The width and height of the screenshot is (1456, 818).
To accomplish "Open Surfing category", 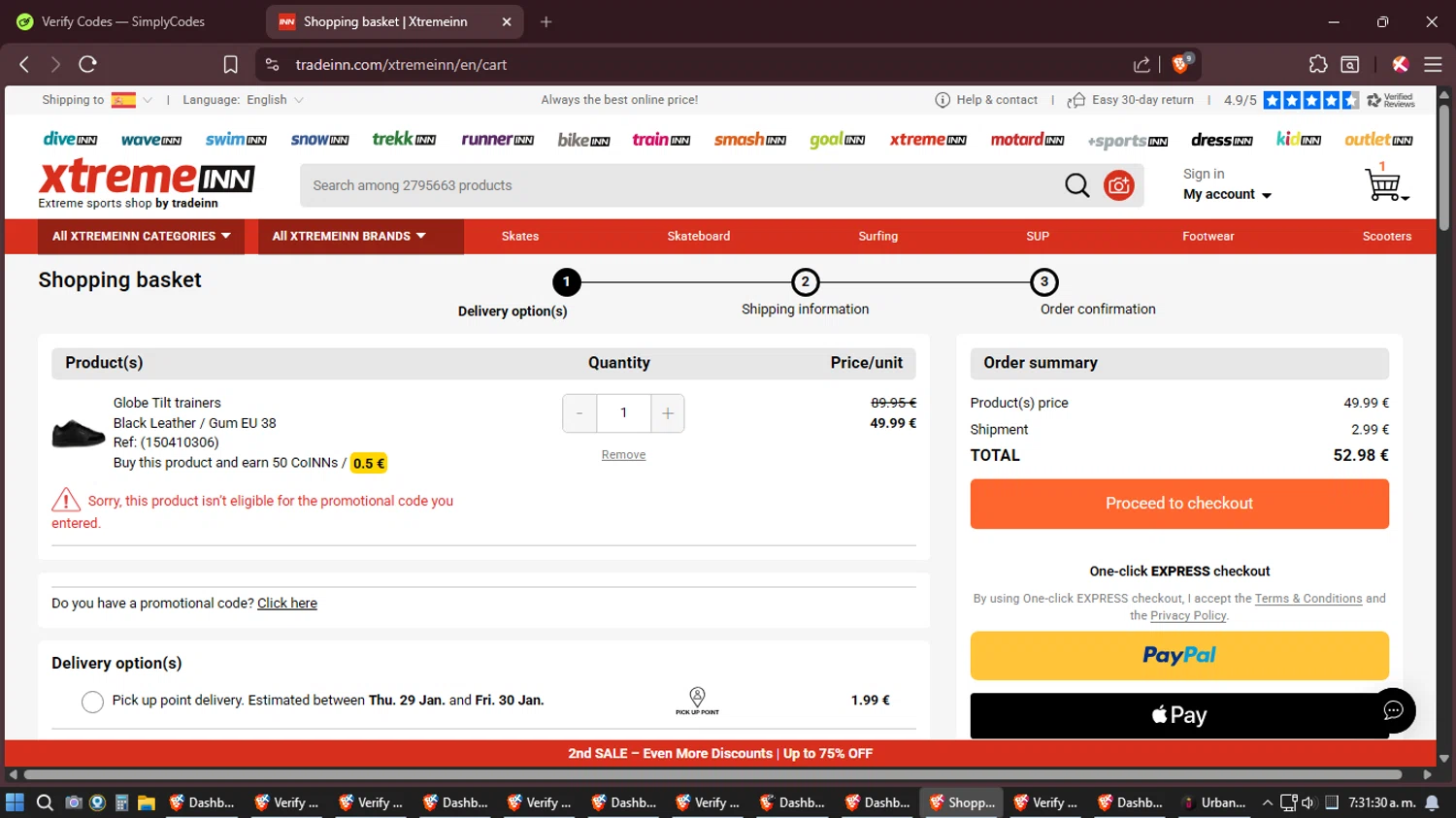I will point(878,236).
